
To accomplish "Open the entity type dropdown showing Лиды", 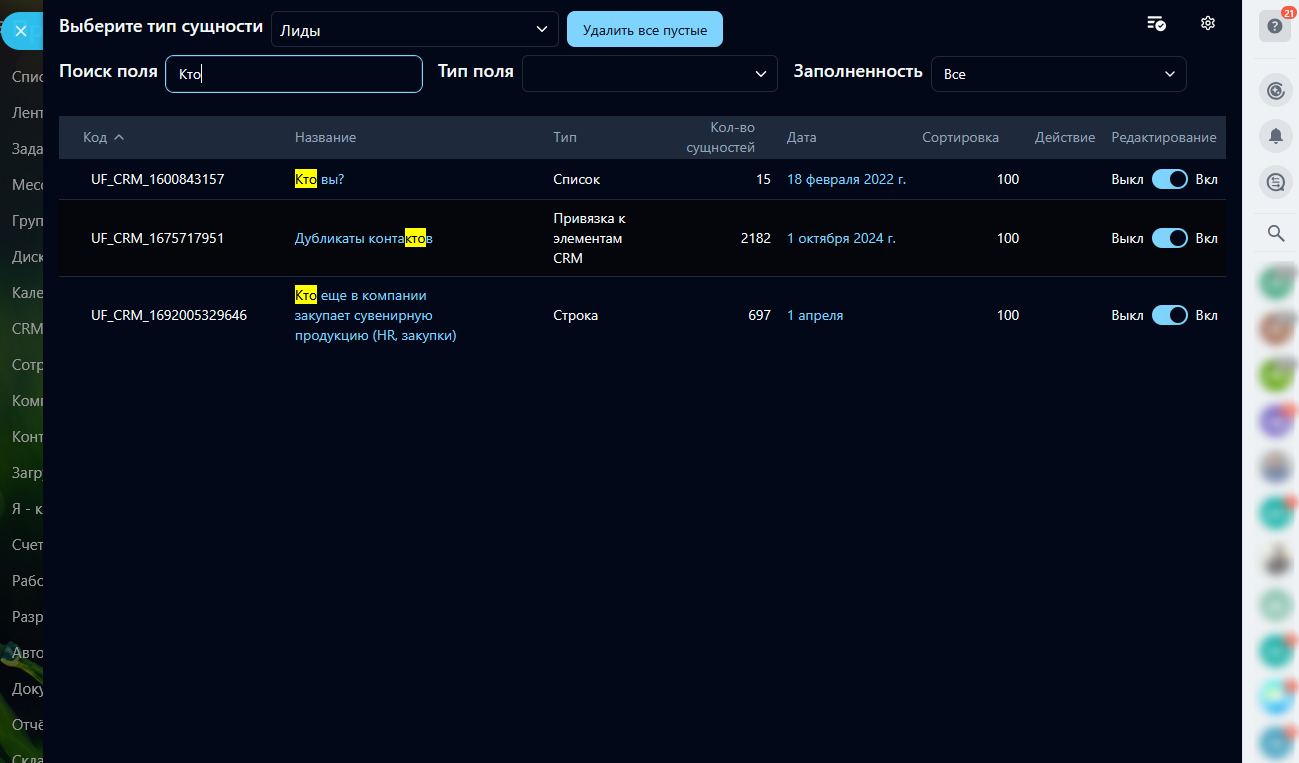I will click(x=414, y=30).
